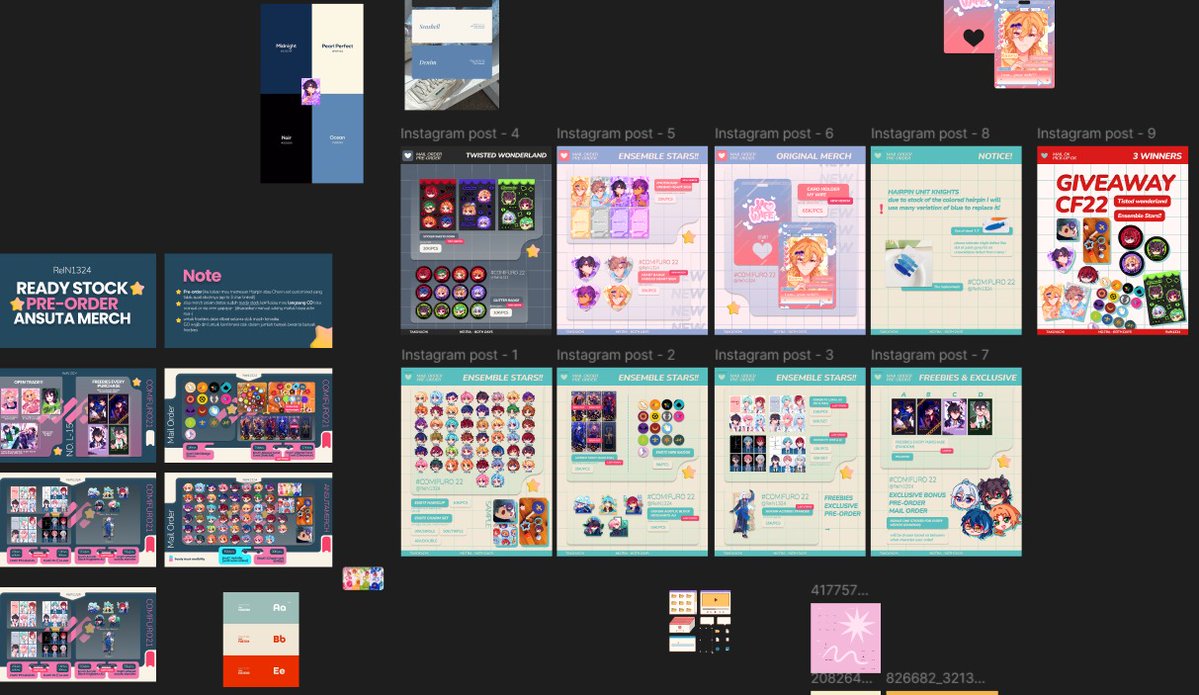
Task: Click the avatar icon in the palette's center
Action: pyautogui.click(x=310, y=92)
